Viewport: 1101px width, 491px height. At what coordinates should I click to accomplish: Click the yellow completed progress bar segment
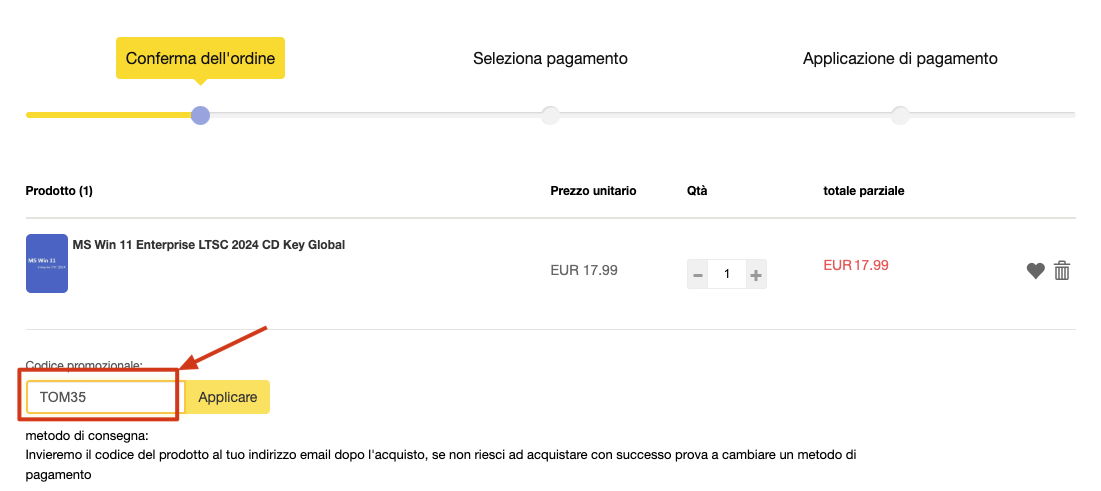pos(108,115)
